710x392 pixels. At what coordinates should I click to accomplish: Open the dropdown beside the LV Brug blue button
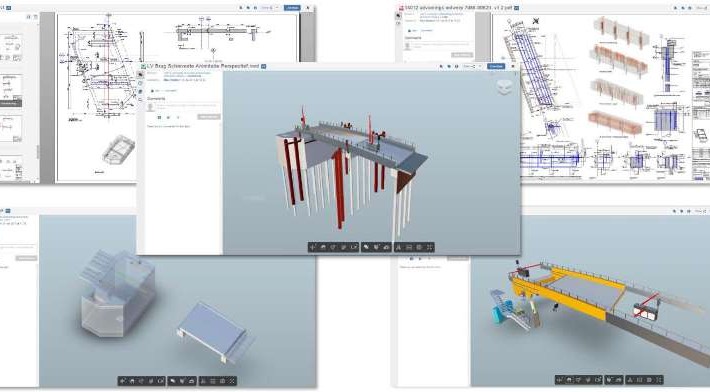point(471,66)
